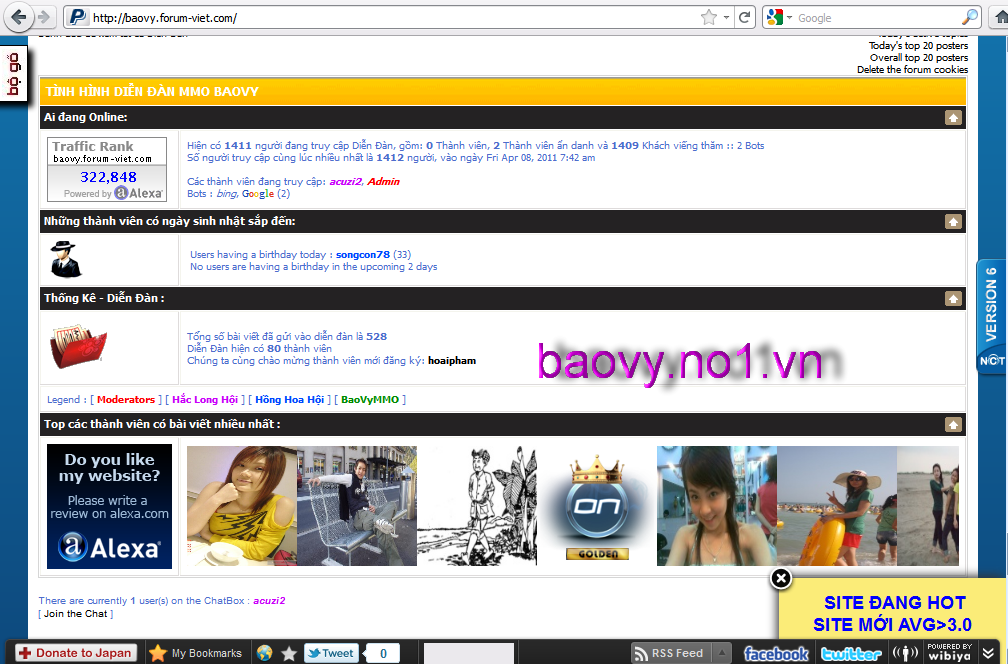
Task: Click the Tweet button
Action: 330,653
